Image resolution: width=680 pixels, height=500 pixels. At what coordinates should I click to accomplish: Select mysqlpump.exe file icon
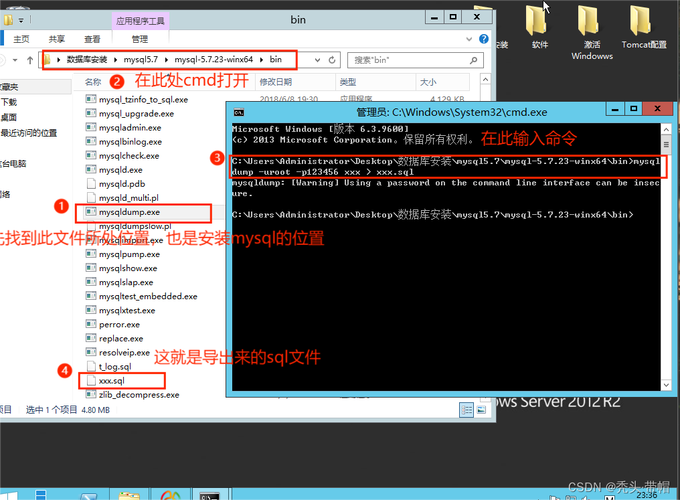(91, 254)
